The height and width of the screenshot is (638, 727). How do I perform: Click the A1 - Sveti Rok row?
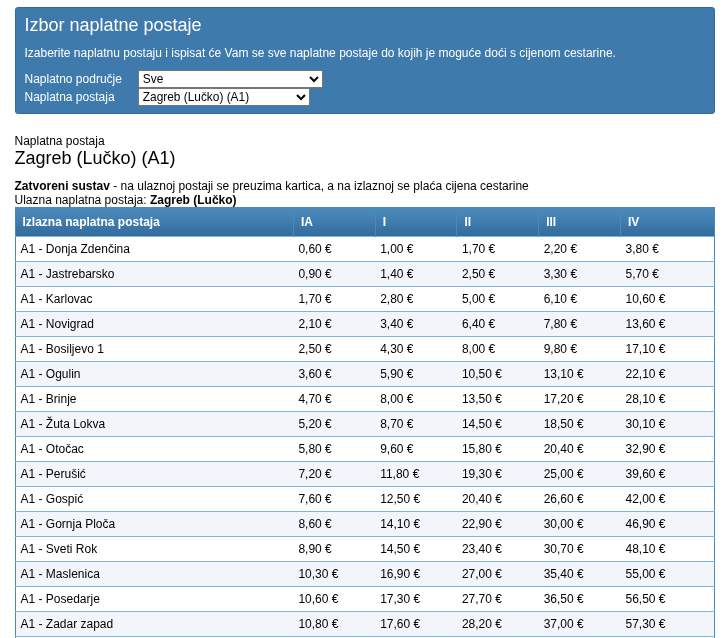pos(59,549)
